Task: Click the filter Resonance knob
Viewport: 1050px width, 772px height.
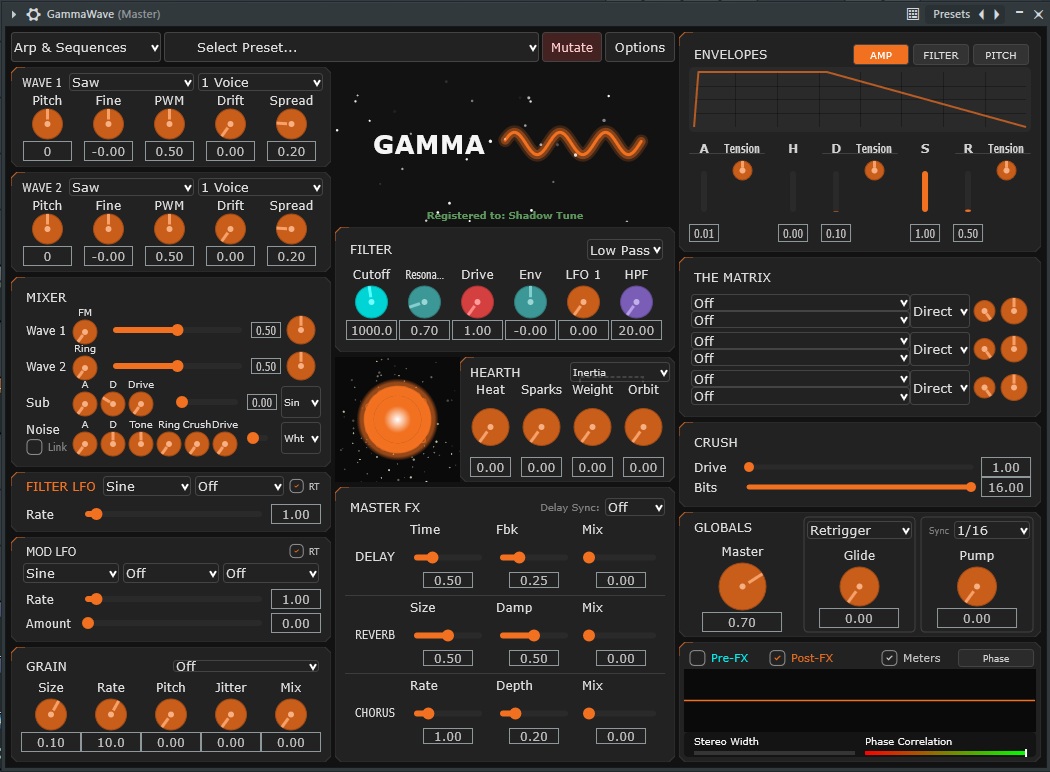Action: (x=424, y=302)
